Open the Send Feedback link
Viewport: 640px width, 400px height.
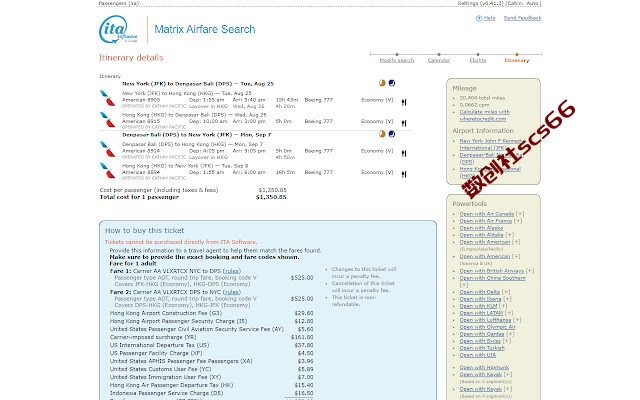pos(522,18)
